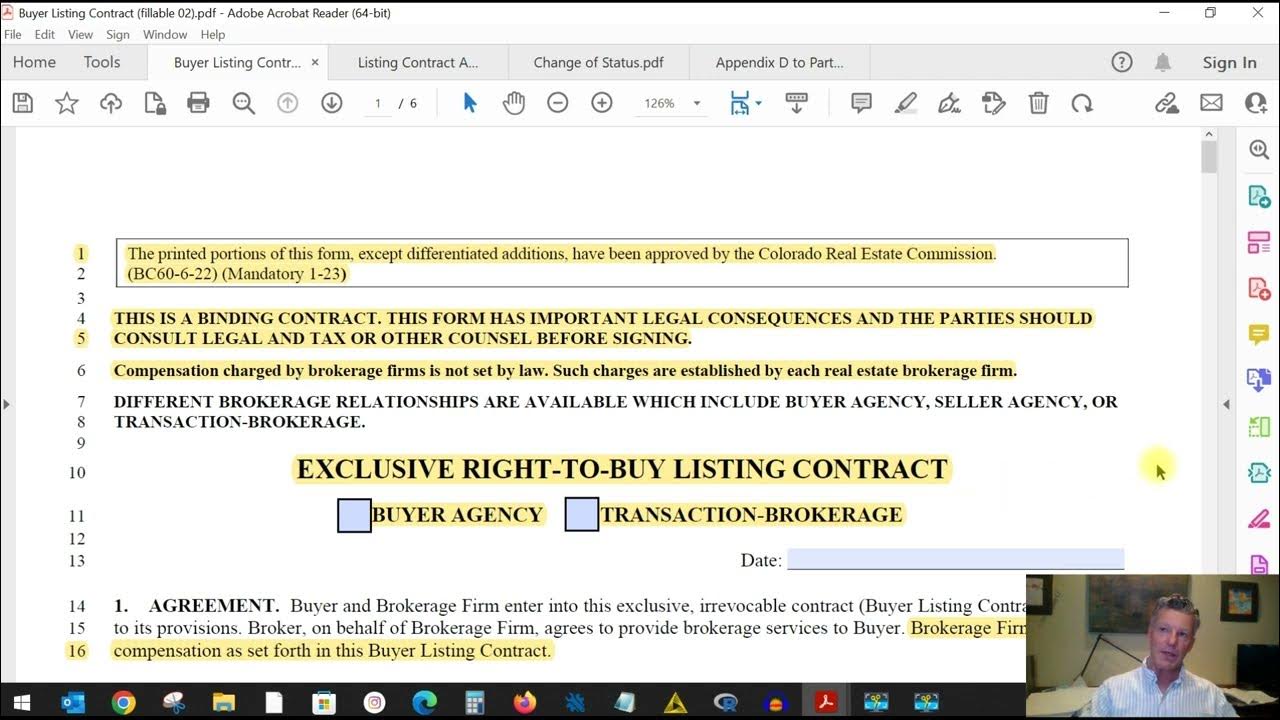Open Firefox from taskbar
Image resolution: width=1280 pixels, height=720 pixels.
pyautogui.click(x=525, y=702)
